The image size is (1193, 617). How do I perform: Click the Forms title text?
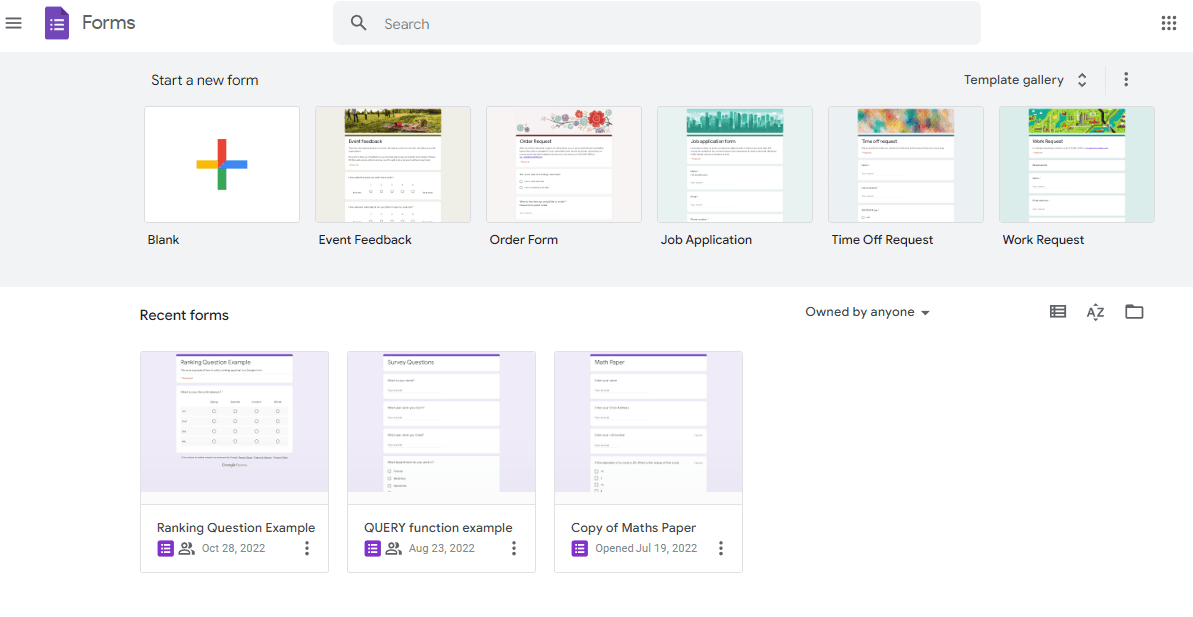(109, 23)
